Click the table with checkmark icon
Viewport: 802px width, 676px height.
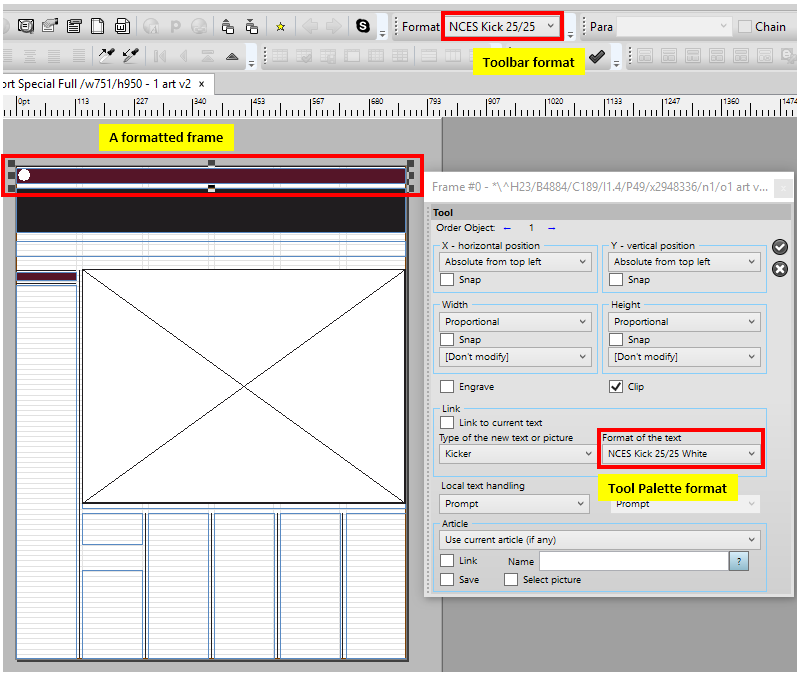(304, 56)
